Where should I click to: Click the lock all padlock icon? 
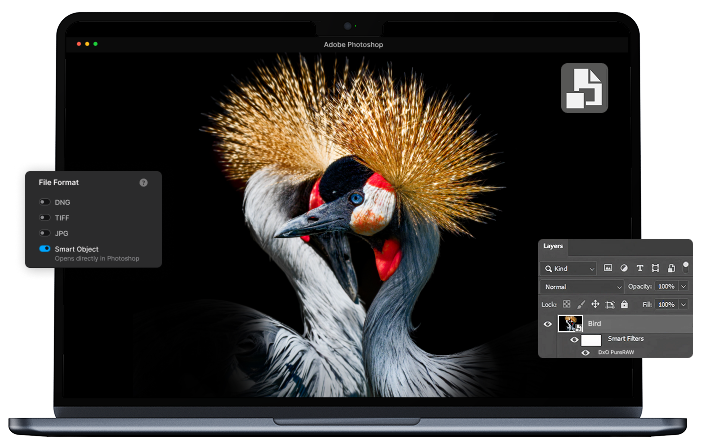[624, 304]
